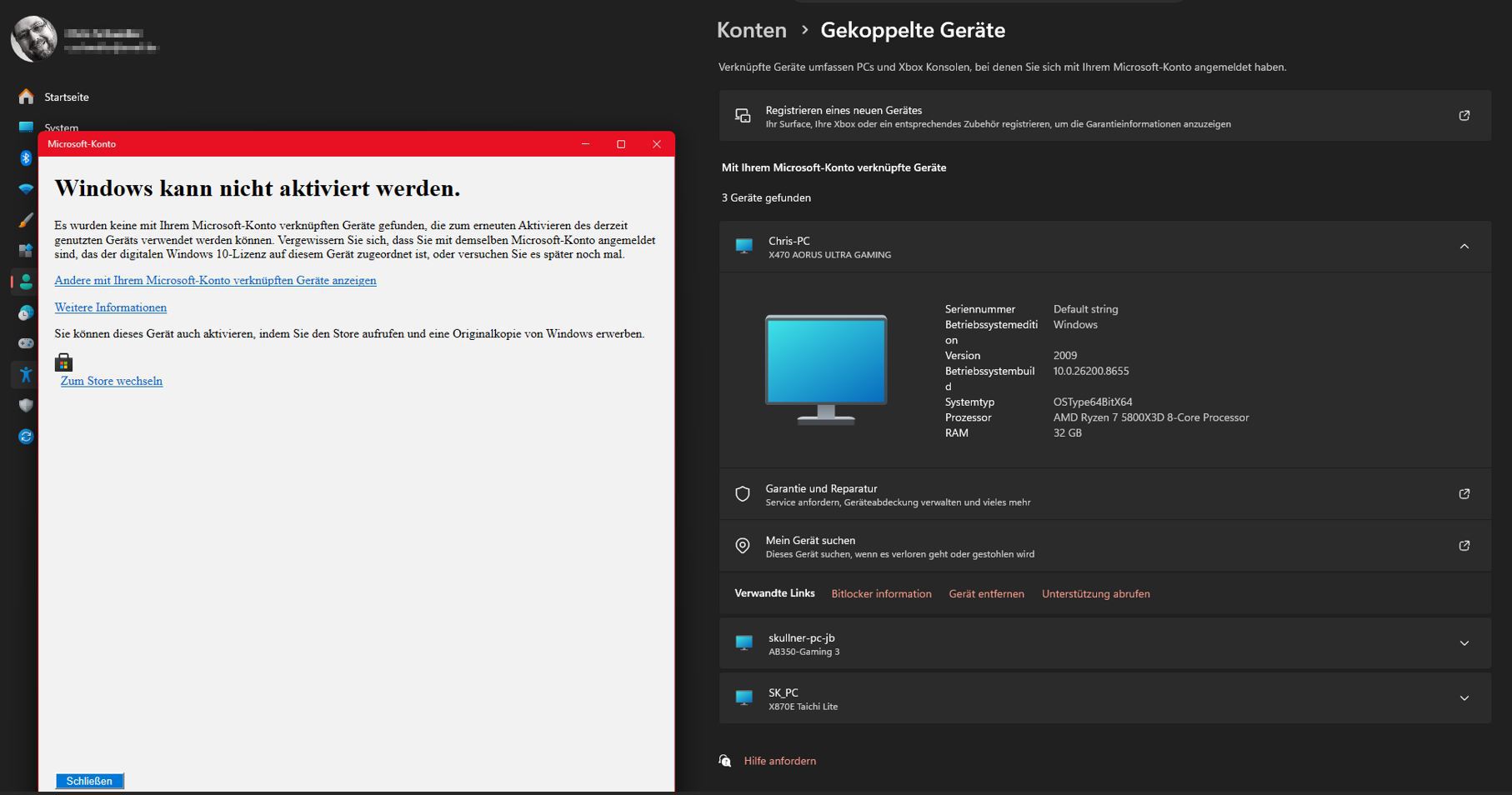1512x795 pixels.
Task: Open Personalization paintbrush icon
Action: point(26,220)
